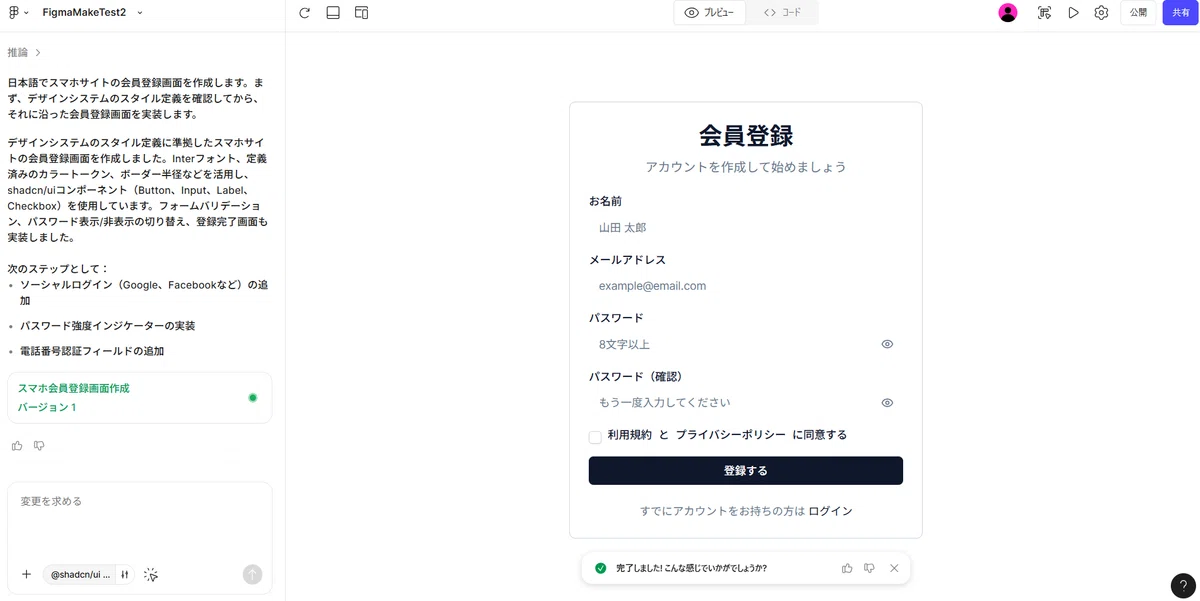Click the plus icon in chat input
This screenshot has height=601, width=1200.
[26, 574]
